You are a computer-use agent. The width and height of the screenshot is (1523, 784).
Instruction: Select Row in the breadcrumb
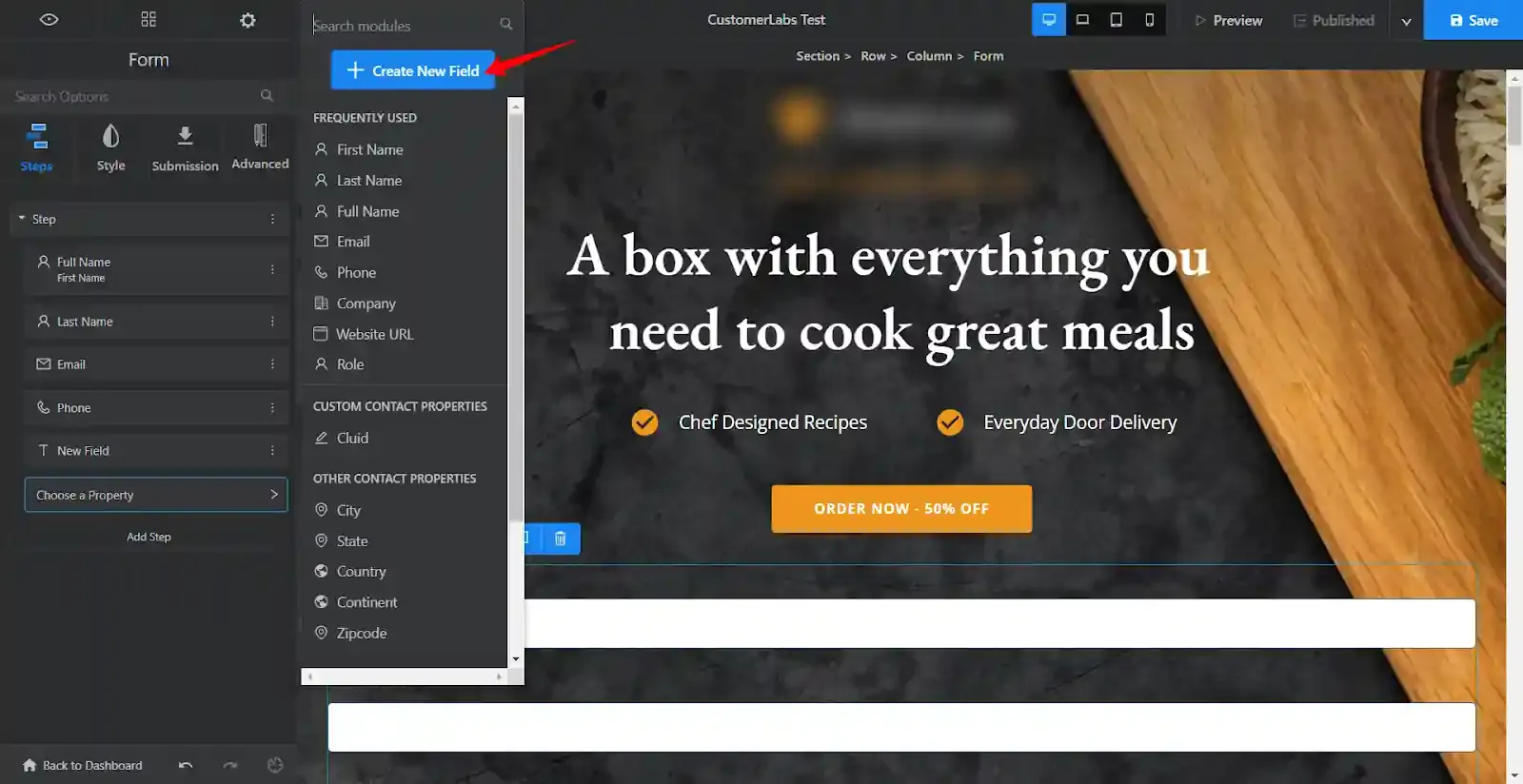pyautogui.click(x=873, y=56)
